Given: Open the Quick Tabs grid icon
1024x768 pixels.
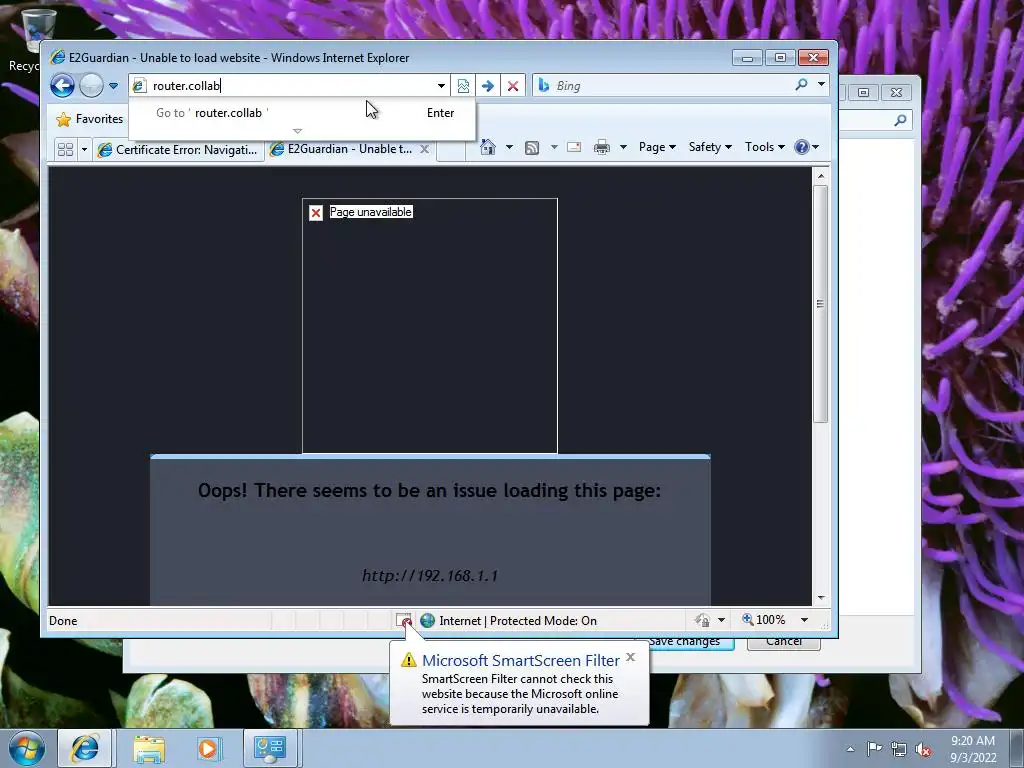Looking at the screenshot, I should [65, 150].
